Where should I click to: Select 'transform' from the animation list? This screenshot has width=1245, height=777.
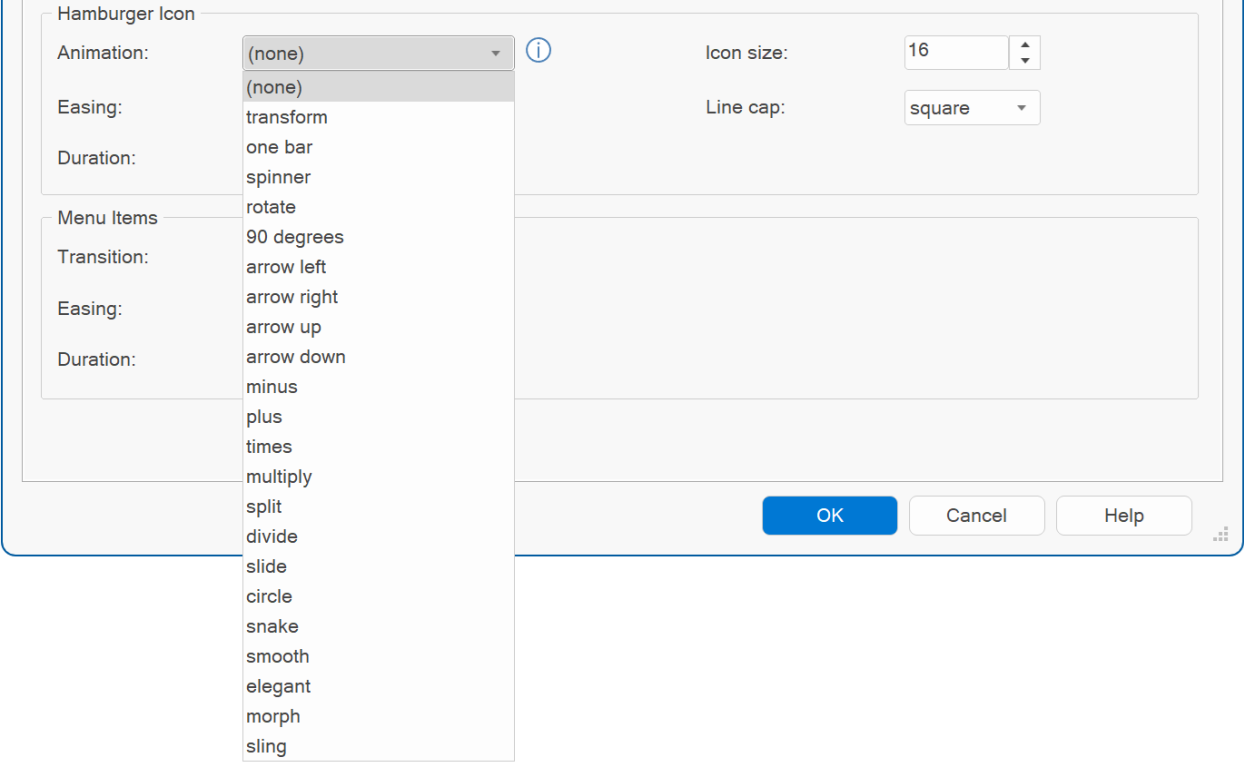click(x=287, y=117)
